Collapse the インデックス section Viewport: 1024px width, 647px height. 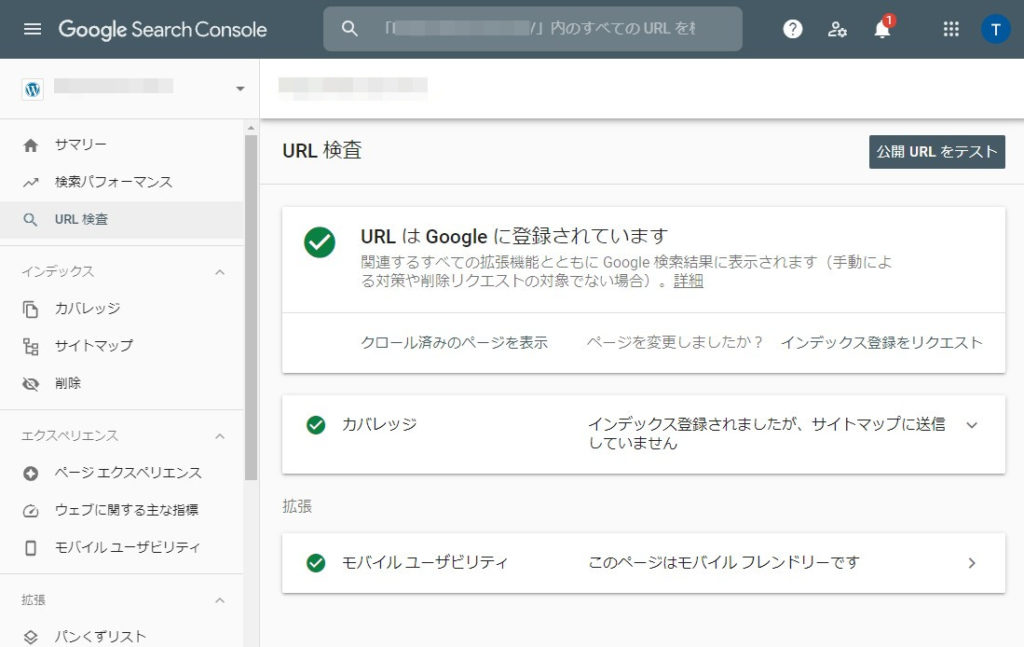coord(220,272)
